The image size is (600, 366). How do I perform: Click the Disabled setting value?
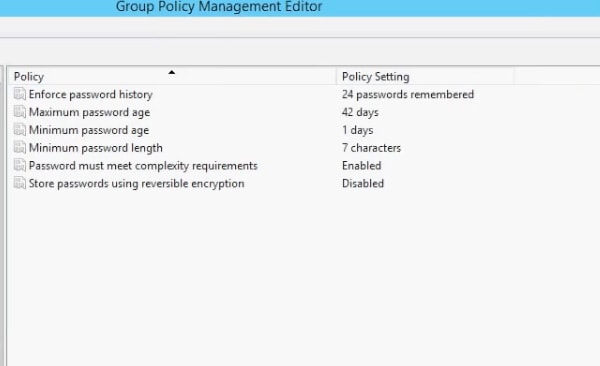[x=363, y=183]
